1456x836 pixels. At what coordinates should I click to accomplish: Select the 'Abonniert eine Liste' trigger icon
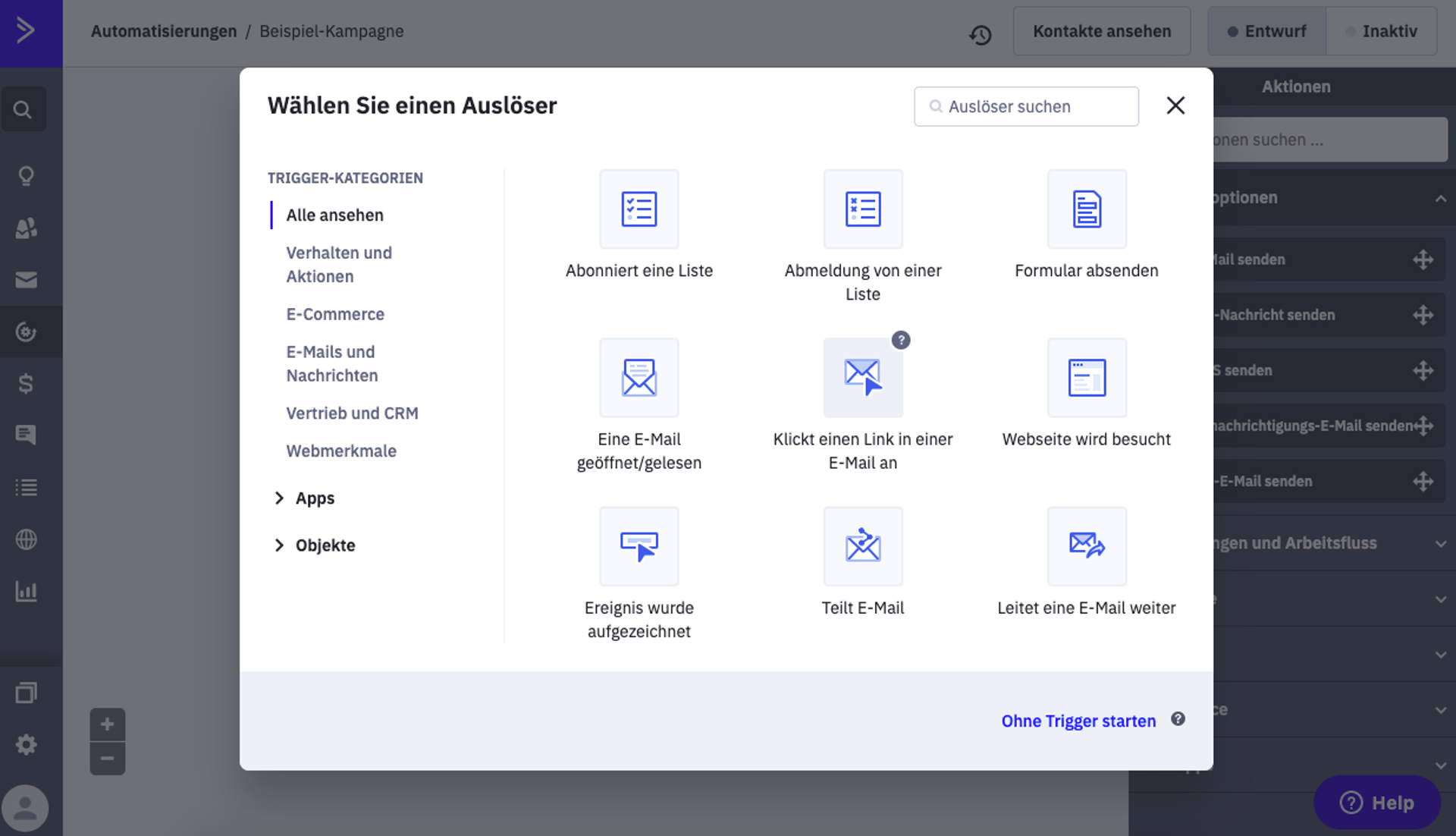[639, 209]
